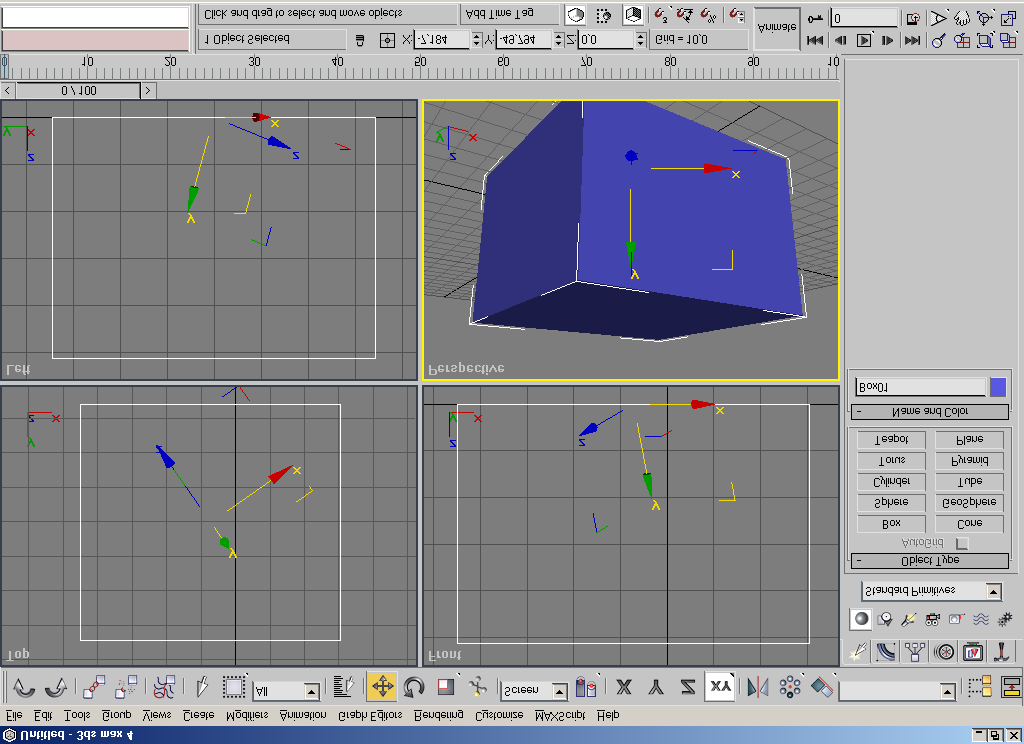Click the Play Animation button
The width and height of the screenshot is (1024, 744).
tap(863, 40)
